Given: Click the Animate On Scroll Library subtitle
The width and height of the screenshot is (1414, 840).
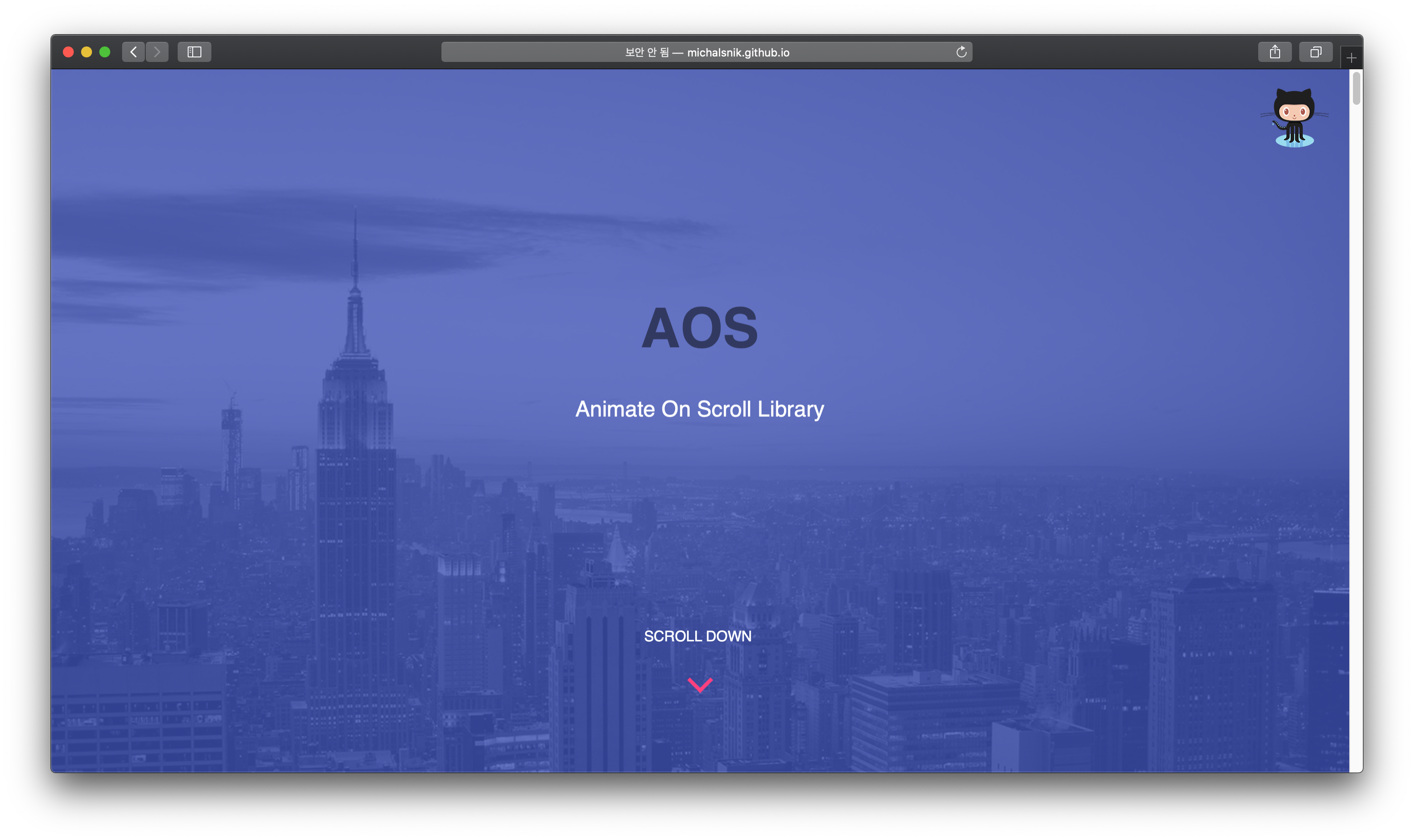Looking at the screenshot, I should point(699,409).
